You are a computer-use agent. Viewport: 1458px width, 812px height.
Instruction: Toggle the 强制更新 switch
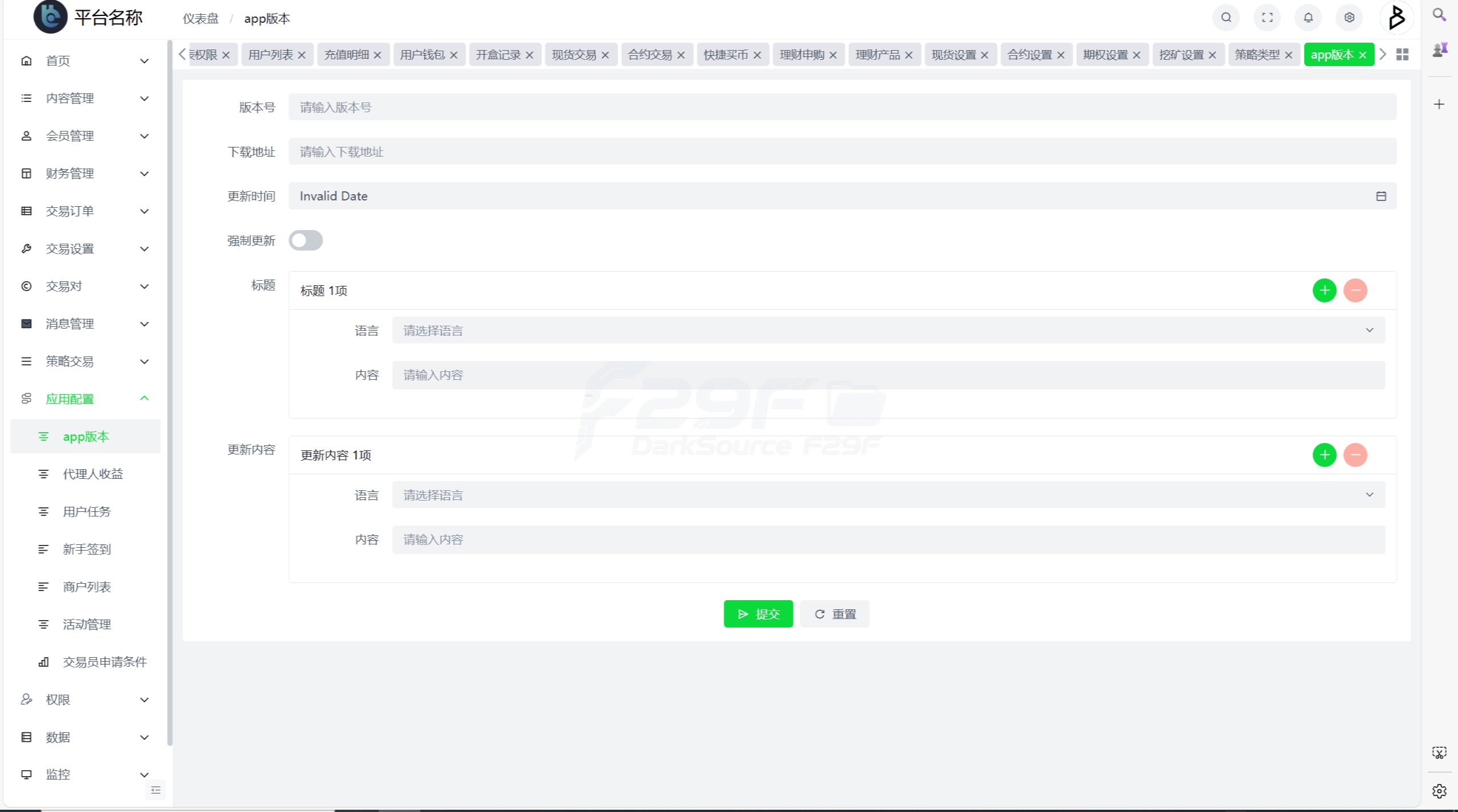pyautogui.click(x=306, y=240)
